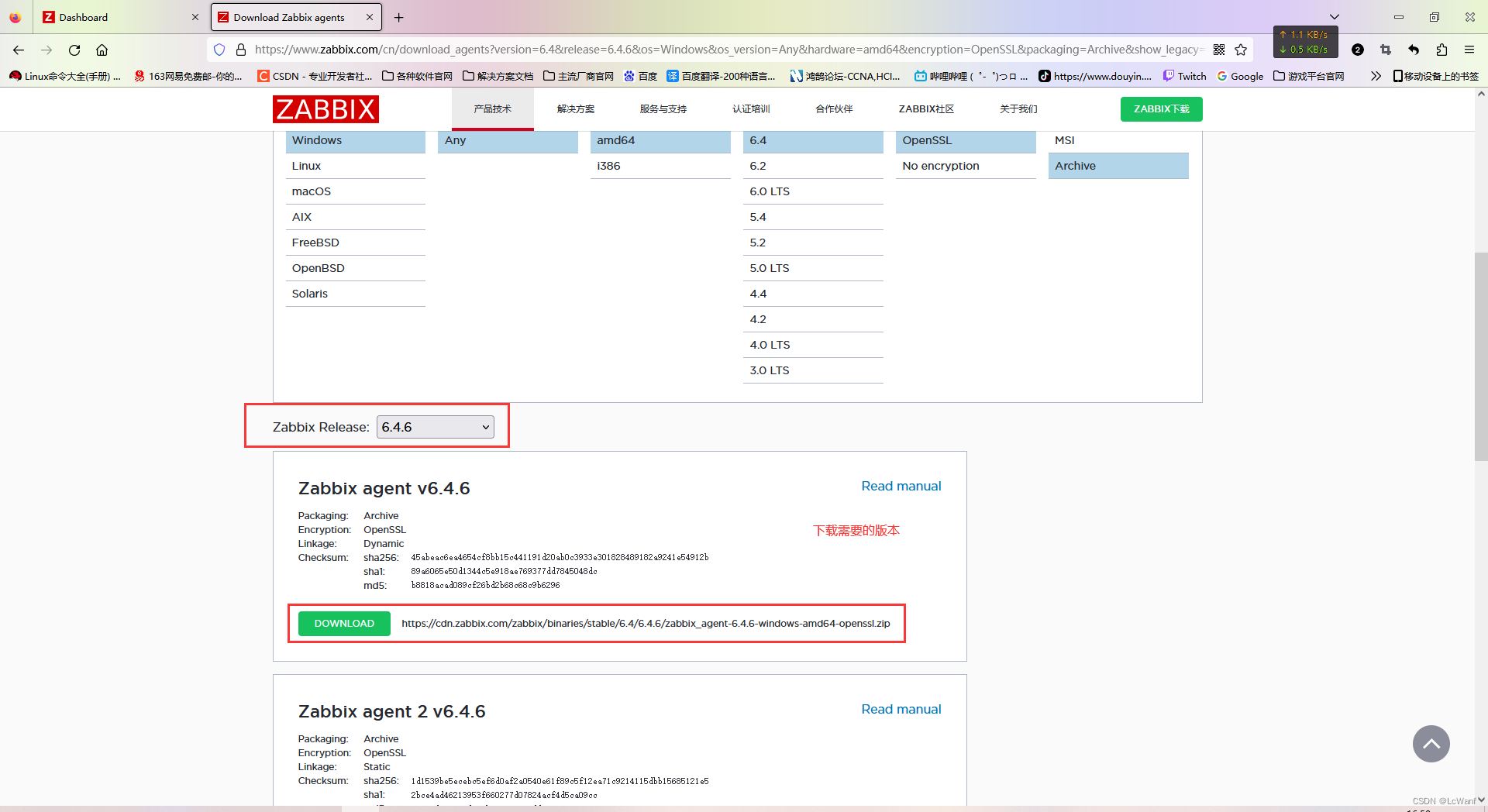Open the 移动设备上的书签 folder

coord(1436,76)
